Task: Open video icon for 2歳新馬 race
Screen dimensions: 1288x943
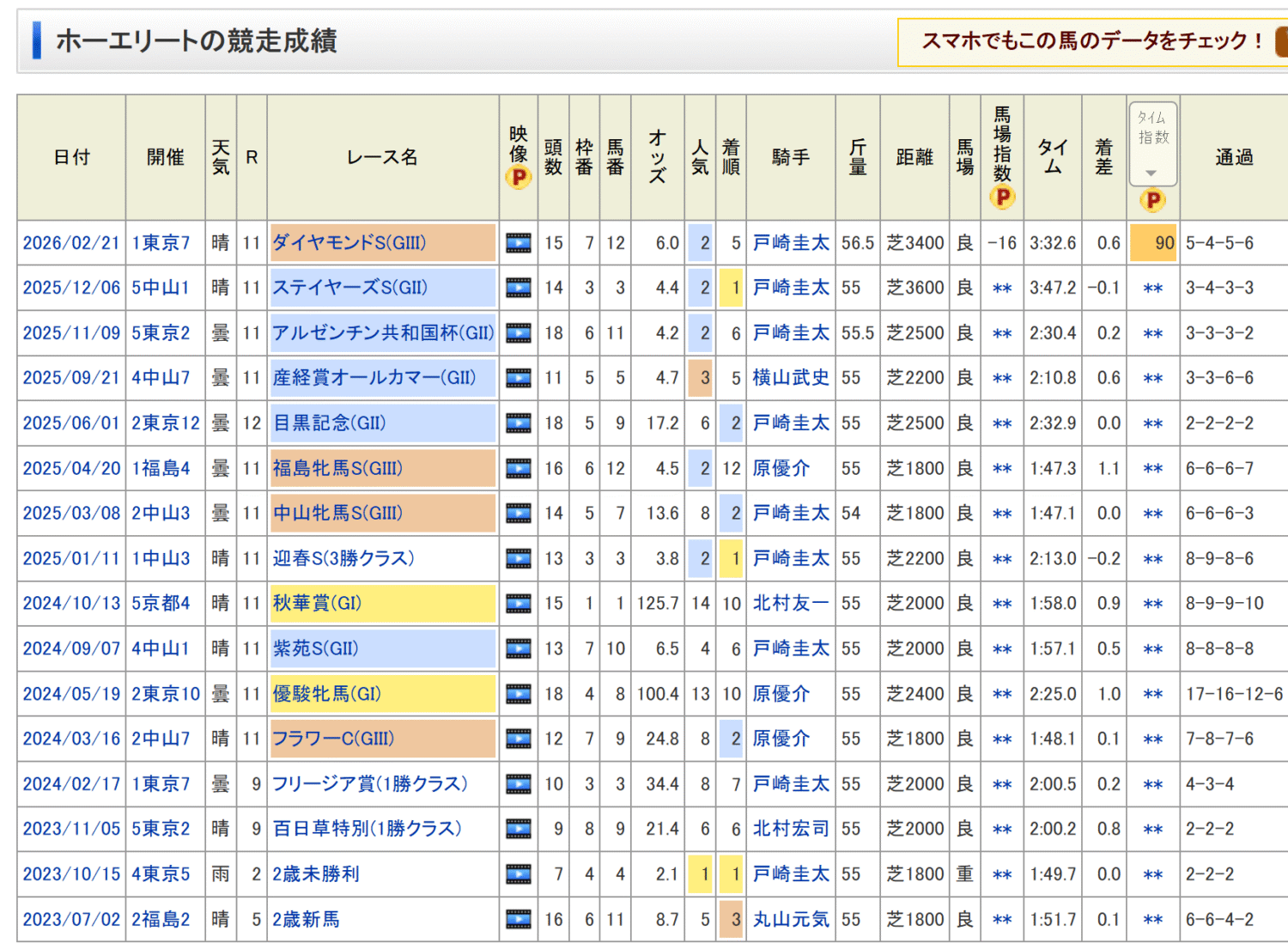Action: (518, 920)
